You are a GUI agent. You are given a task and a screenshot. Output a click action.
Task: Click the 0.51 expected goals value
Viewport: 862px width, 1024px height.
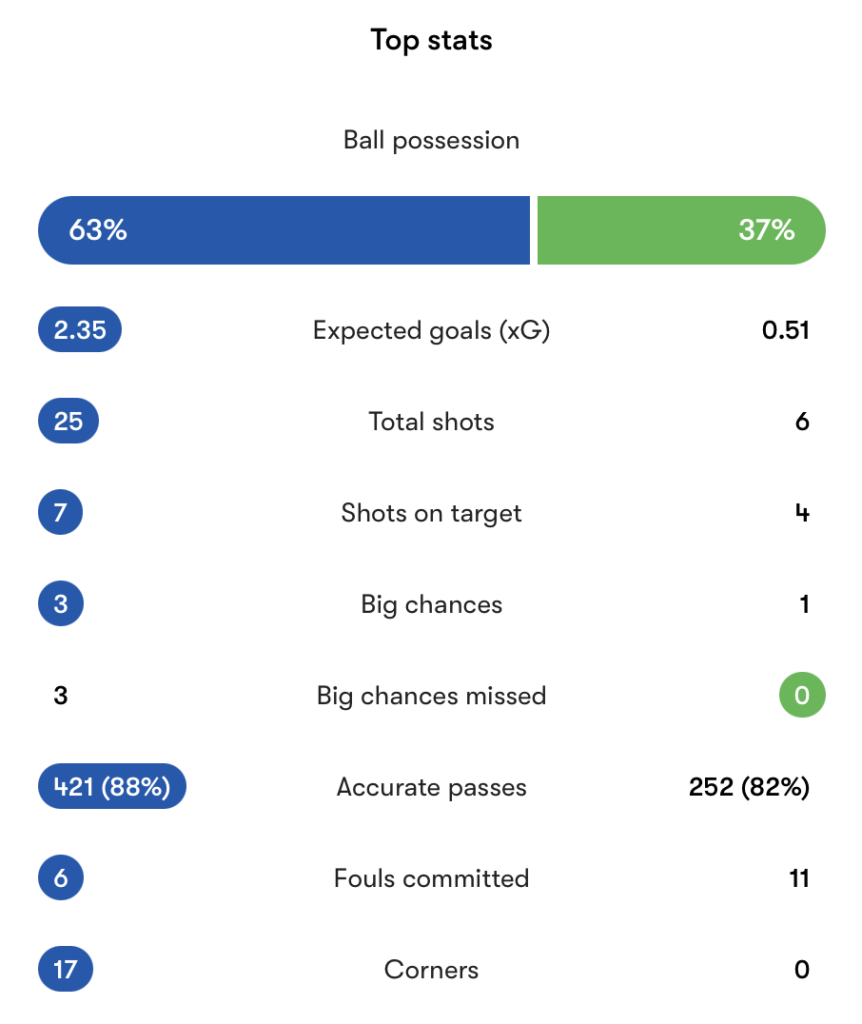[785, 330]
